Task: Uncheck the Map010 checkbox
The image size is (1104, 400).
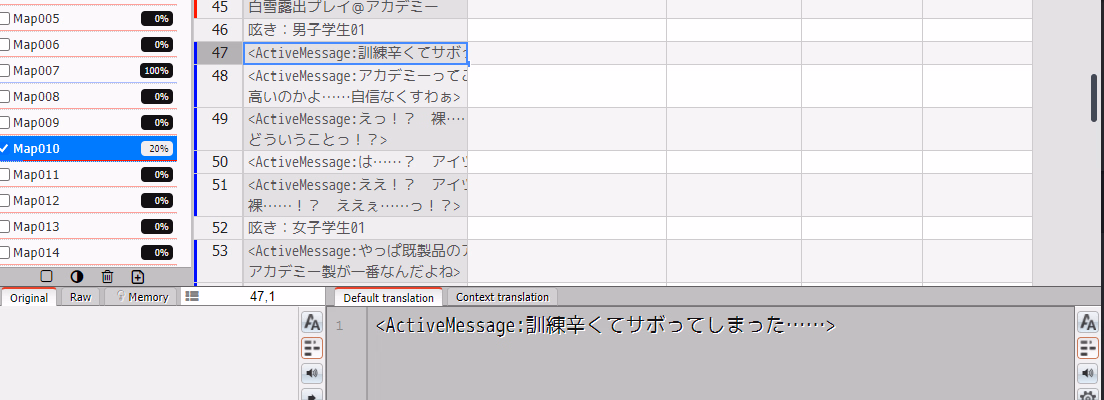Action: pyautogui.click(x=5, y=149)
